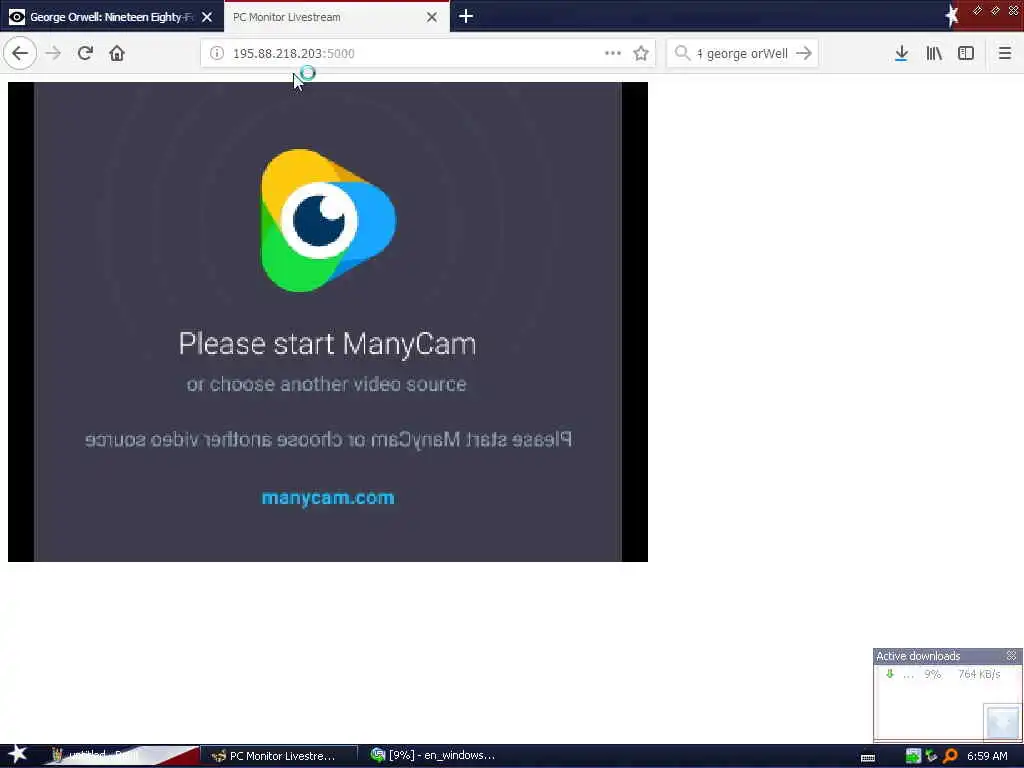Go back to the previous page

click(x=20, y=53)
